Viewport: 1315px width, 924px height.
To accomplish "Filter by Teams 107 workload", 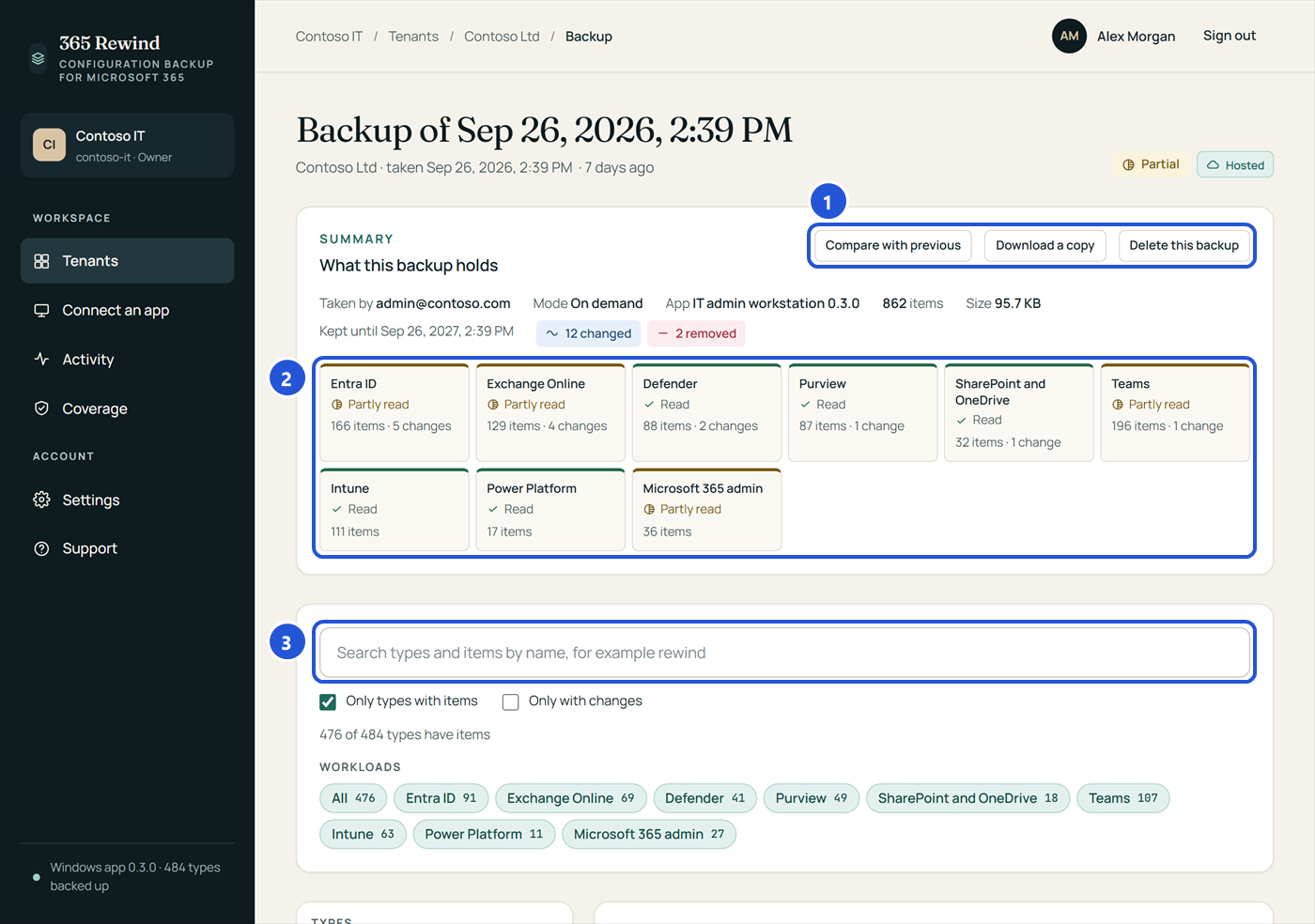I will (x=1123, y=798).
